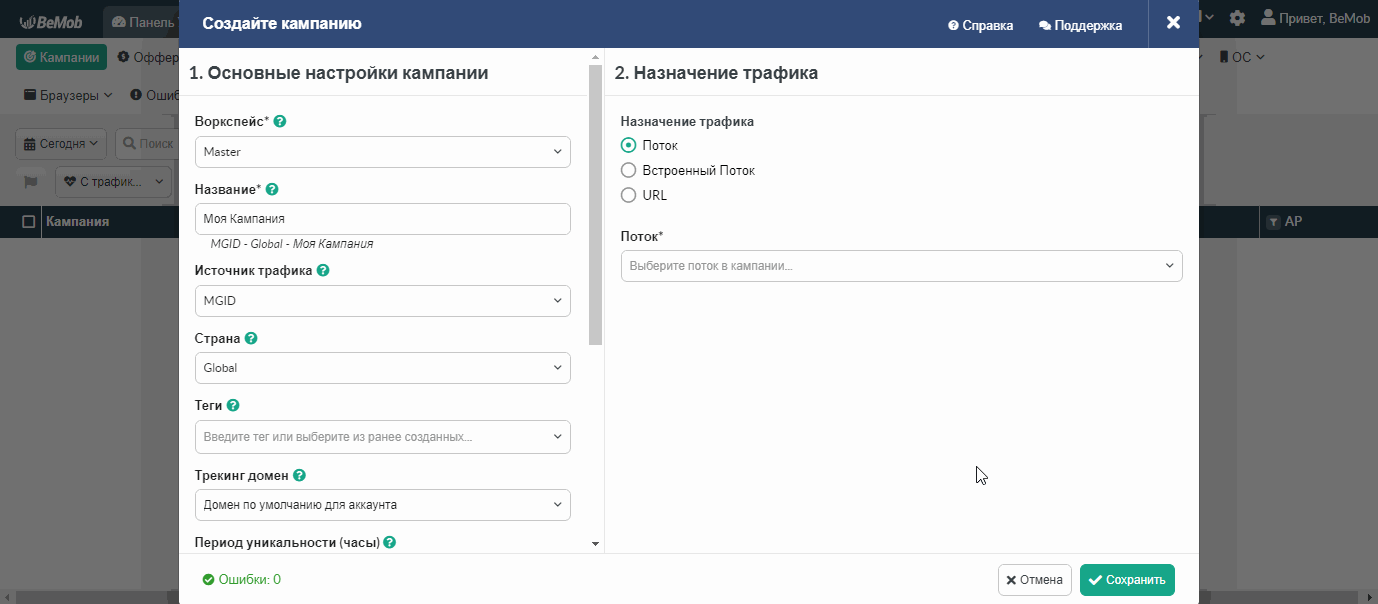The image size is (1378, 604).
Task: Click help icon beside Трекинг домен
Action: pos(299,476)
